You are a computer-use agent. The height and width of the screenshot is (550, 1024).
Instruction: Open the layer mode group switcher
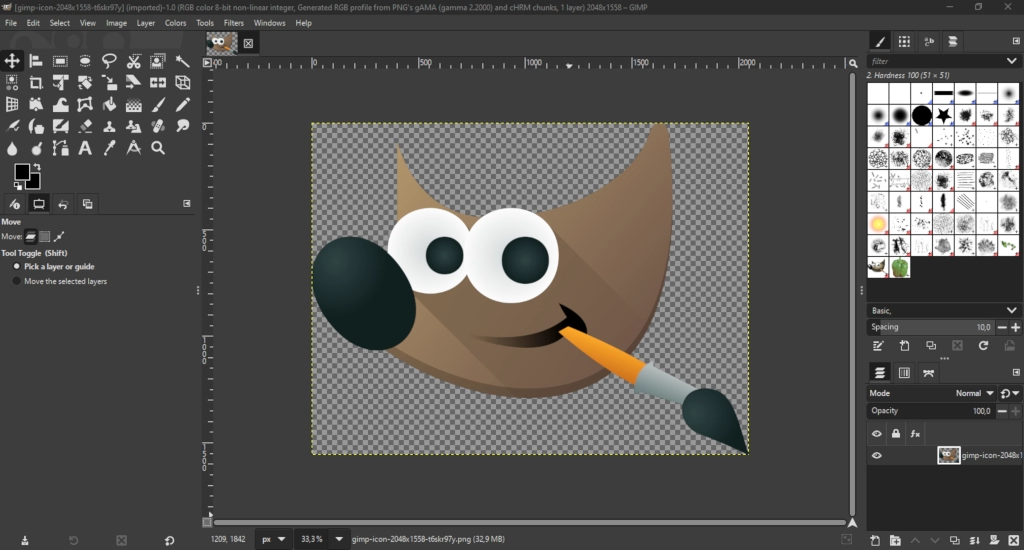tap(1010, 393)
